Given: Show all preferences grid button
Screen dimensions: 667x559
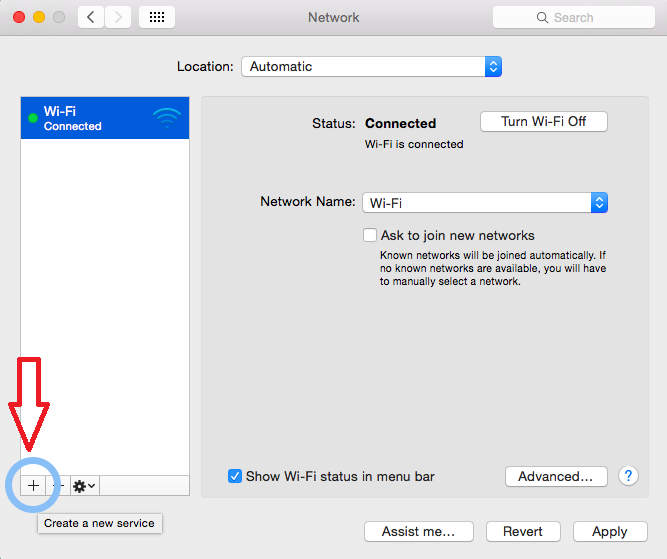Looking at the screenshot, I should (157, 17).
